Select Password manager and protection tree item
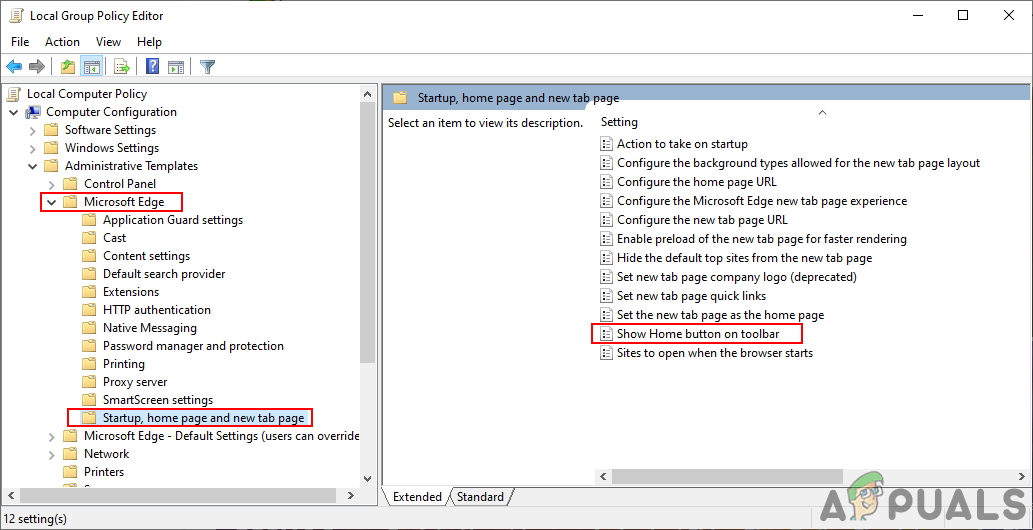 point(193,346)
